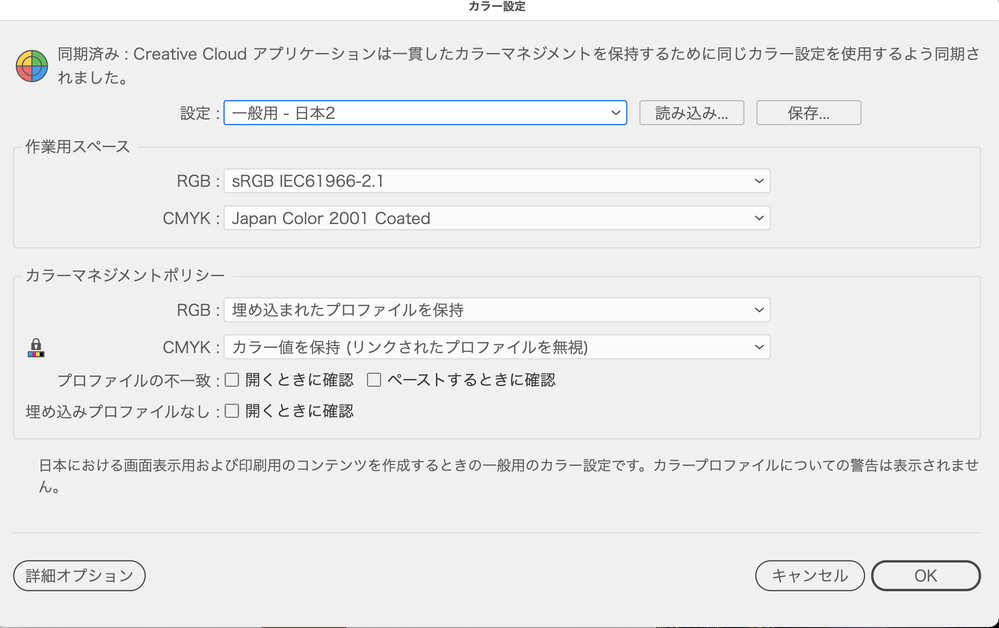Click the カラー設定 dialog title
The height and width of the screenshot is (628, 999).
[x=499, y=8]
